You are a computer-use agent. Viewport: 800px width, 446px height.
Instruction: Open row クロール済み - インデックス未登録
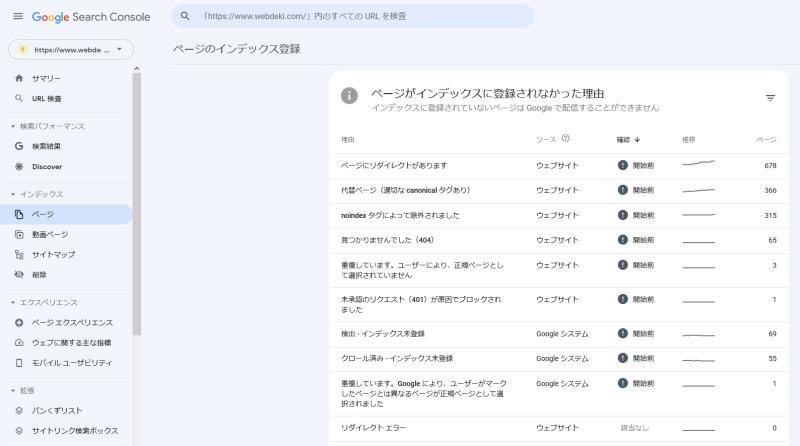point(559,359)
